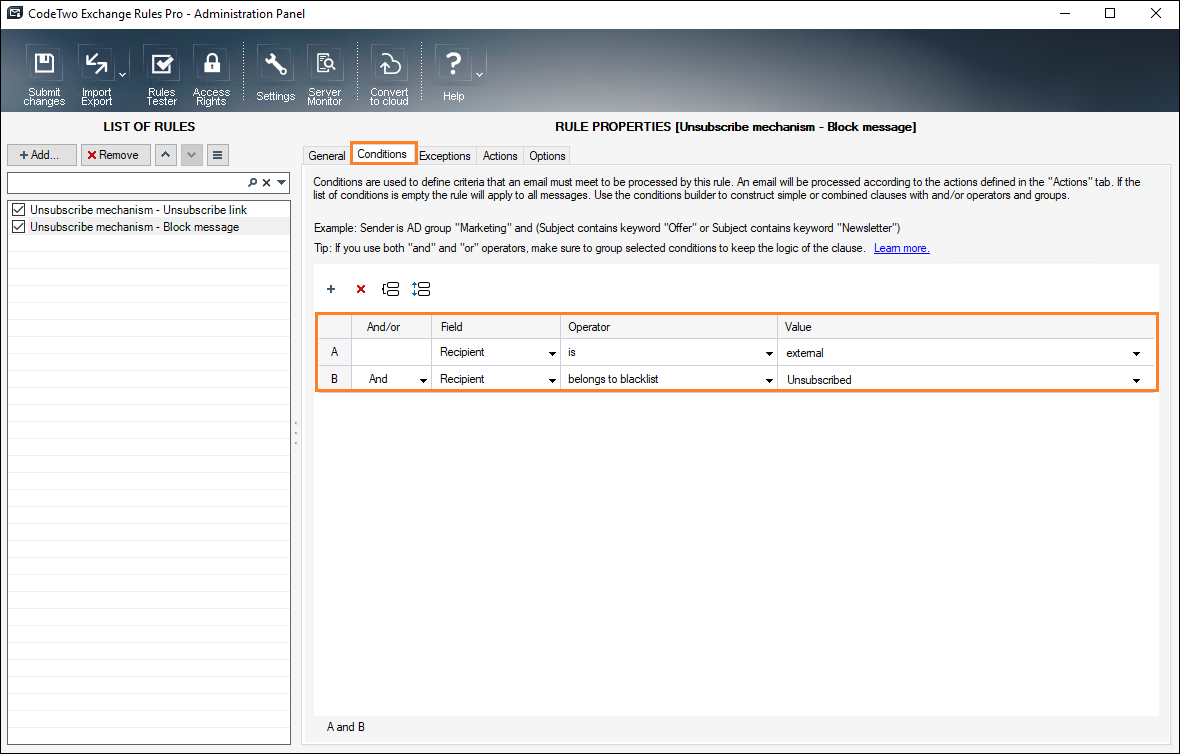Click the Field column header
This screenshot has width=1180, height=754.
[496, 327]
